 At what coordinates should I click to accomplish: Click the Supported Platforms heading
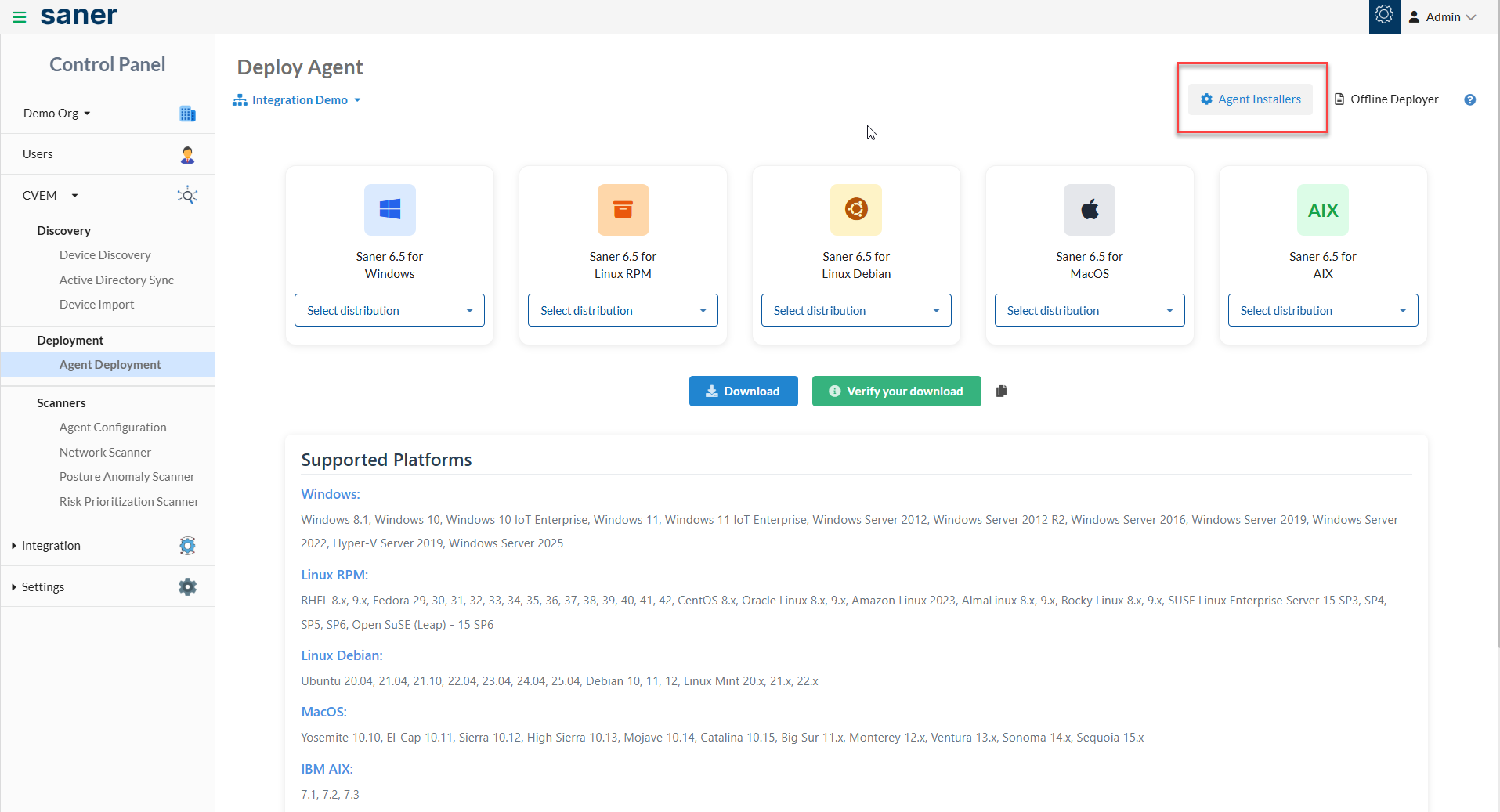click(x=386, y=460)
